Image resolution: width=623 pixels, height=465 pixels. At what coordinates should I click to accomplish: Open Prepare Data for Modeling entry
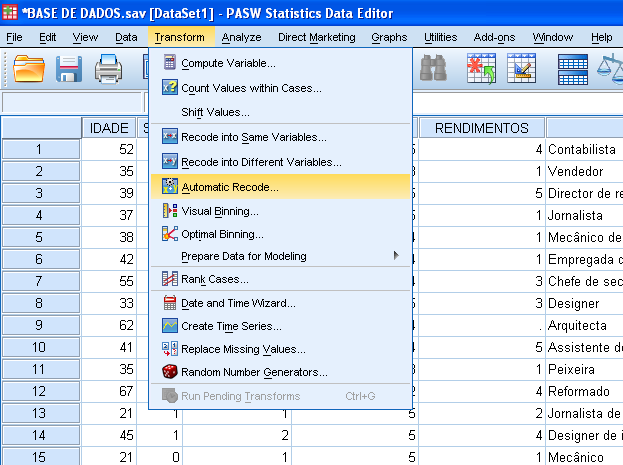click(280, 256)
